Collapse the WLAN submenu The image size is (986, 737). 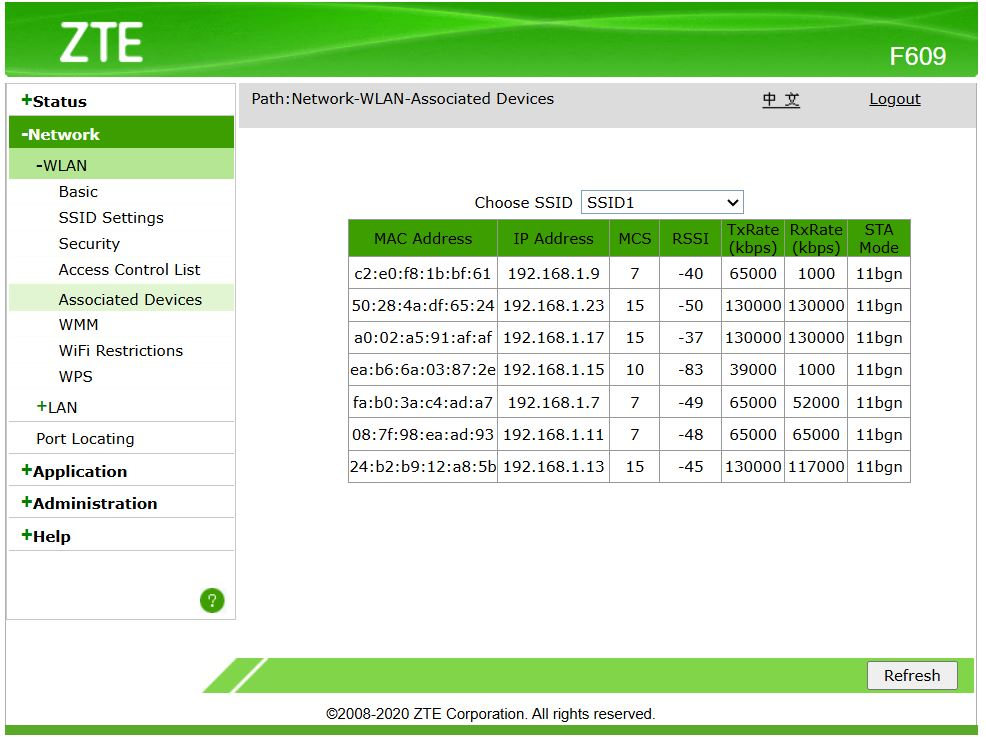[62, 165]
